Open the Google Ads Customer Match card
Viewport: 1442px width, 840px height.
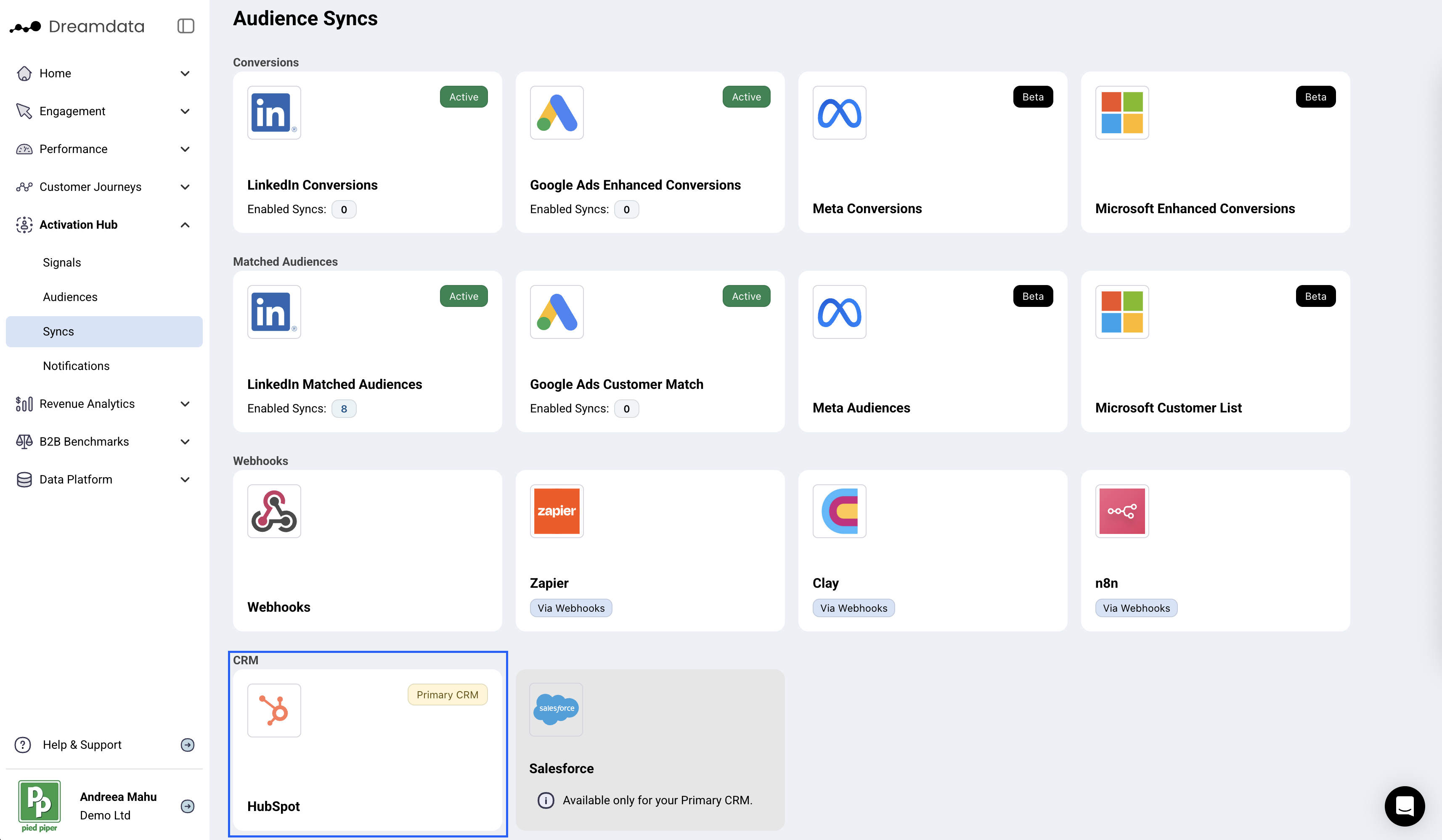649,351
